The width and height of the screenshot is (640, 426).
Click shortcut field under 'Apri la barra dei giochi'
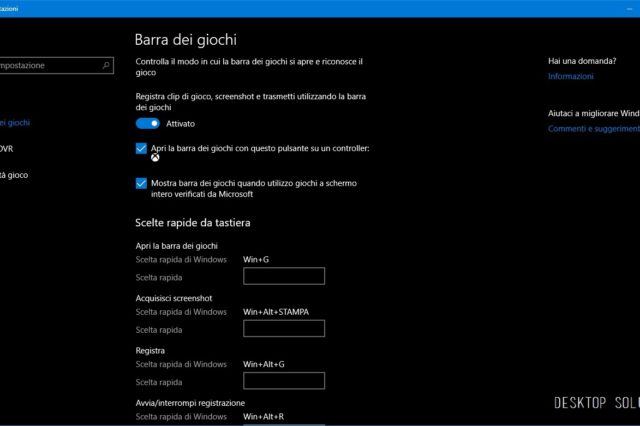tap(284, 276)
